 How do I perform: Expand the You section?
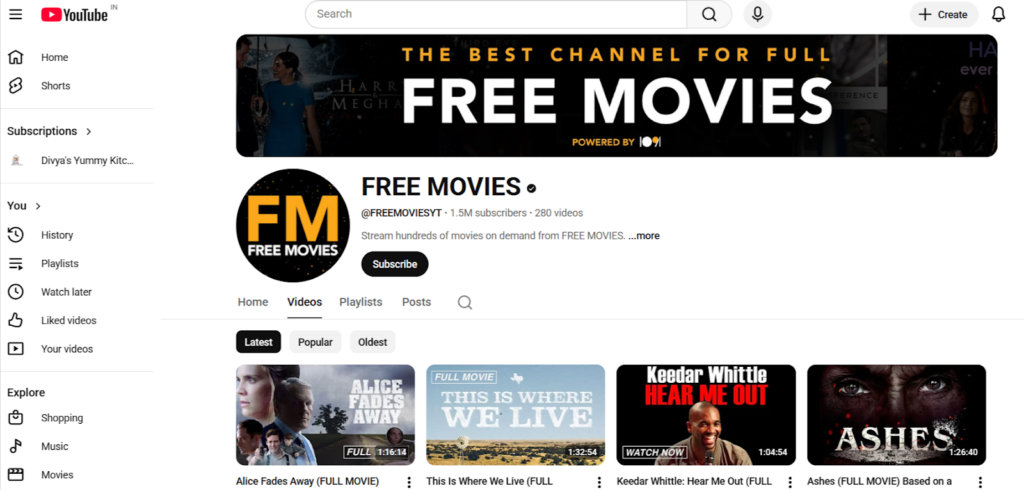25,206
